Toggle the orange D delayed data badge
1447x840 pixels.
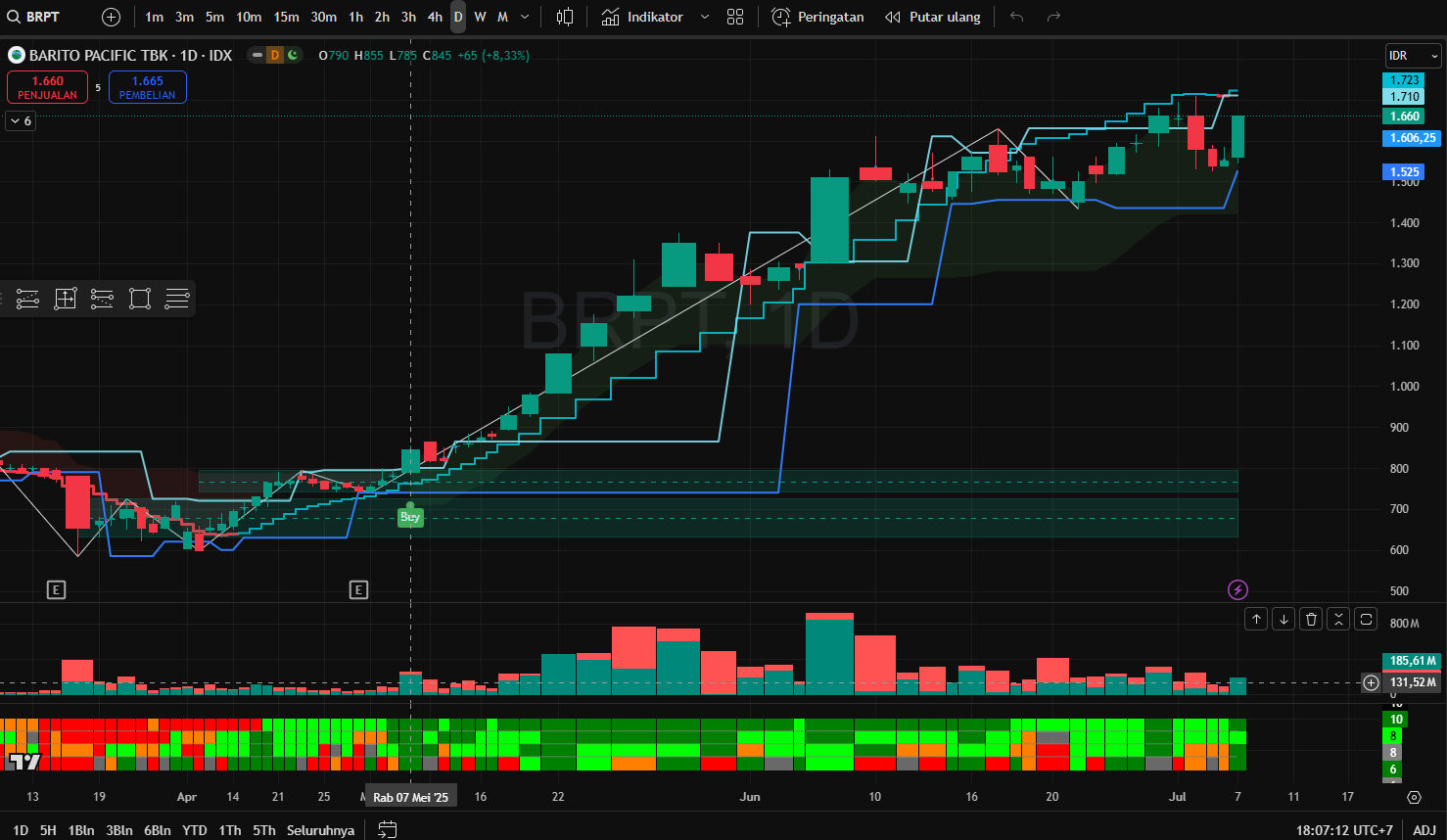(x=275, y=55)
